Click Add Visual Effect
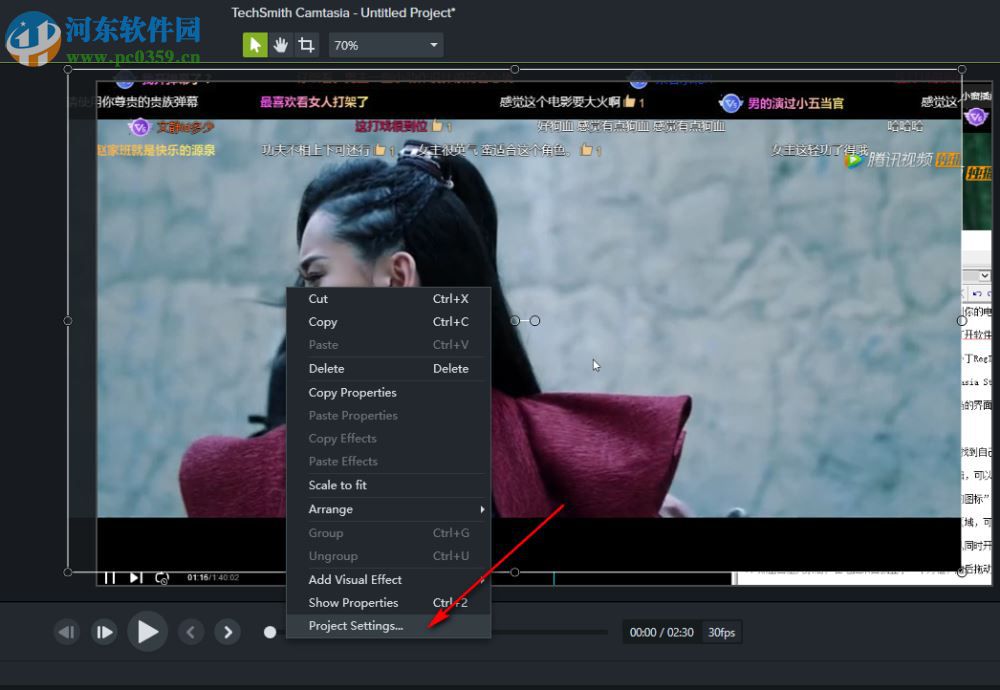Screen dimensions: 1000x690 point(354,579)
